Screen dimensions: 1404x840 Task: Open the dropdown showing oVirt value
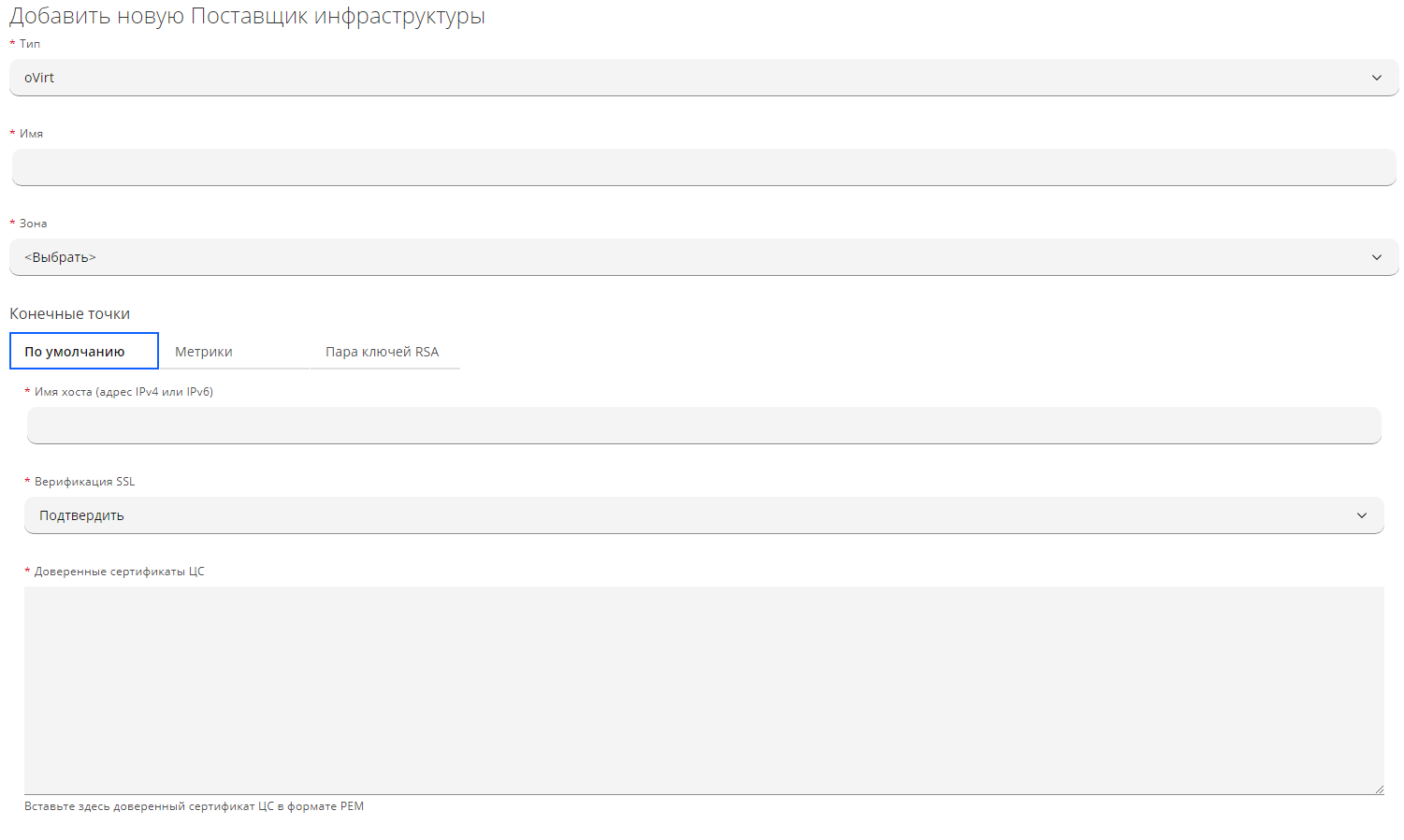pos(692,78)
